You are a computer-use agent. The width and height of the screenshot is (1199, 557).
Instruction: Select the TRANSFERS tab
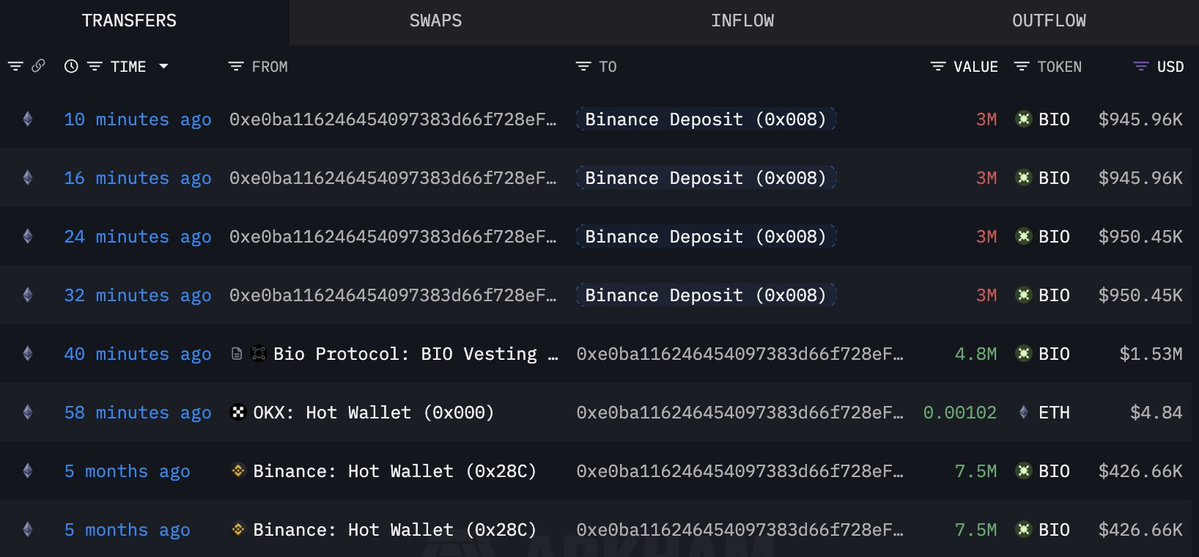[129, 21]
